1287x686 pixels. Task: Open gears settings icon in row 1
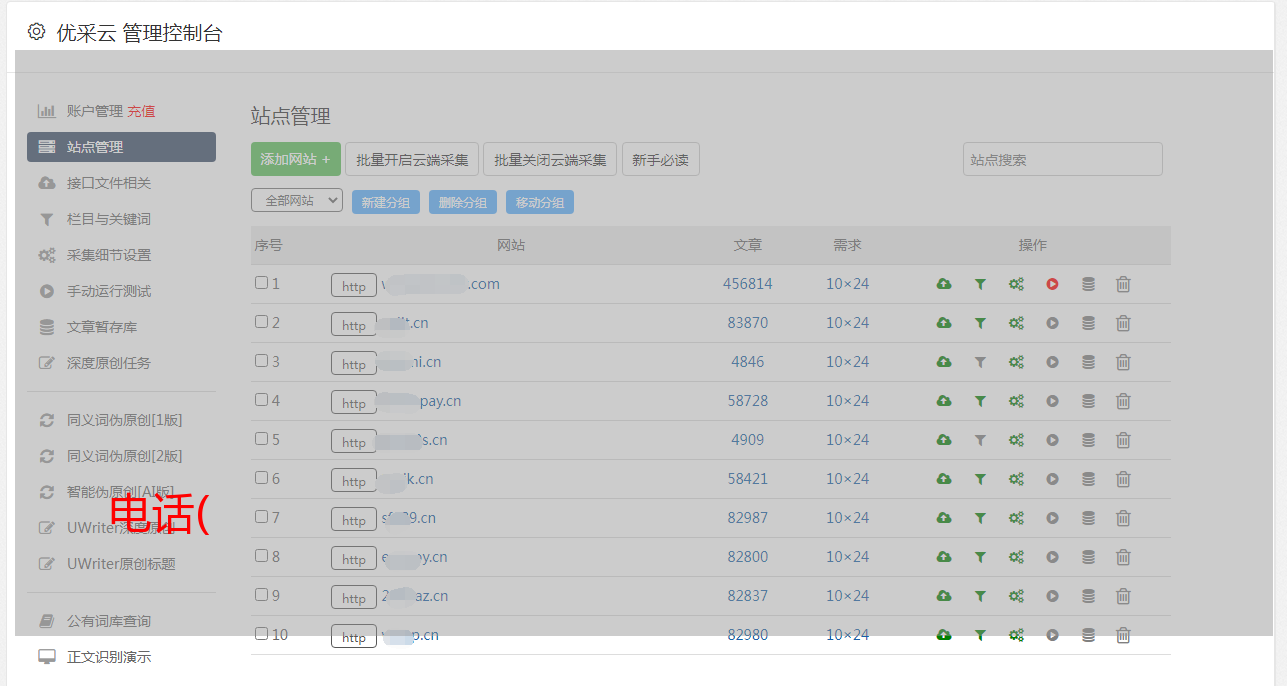click(x=1016, y=284)
